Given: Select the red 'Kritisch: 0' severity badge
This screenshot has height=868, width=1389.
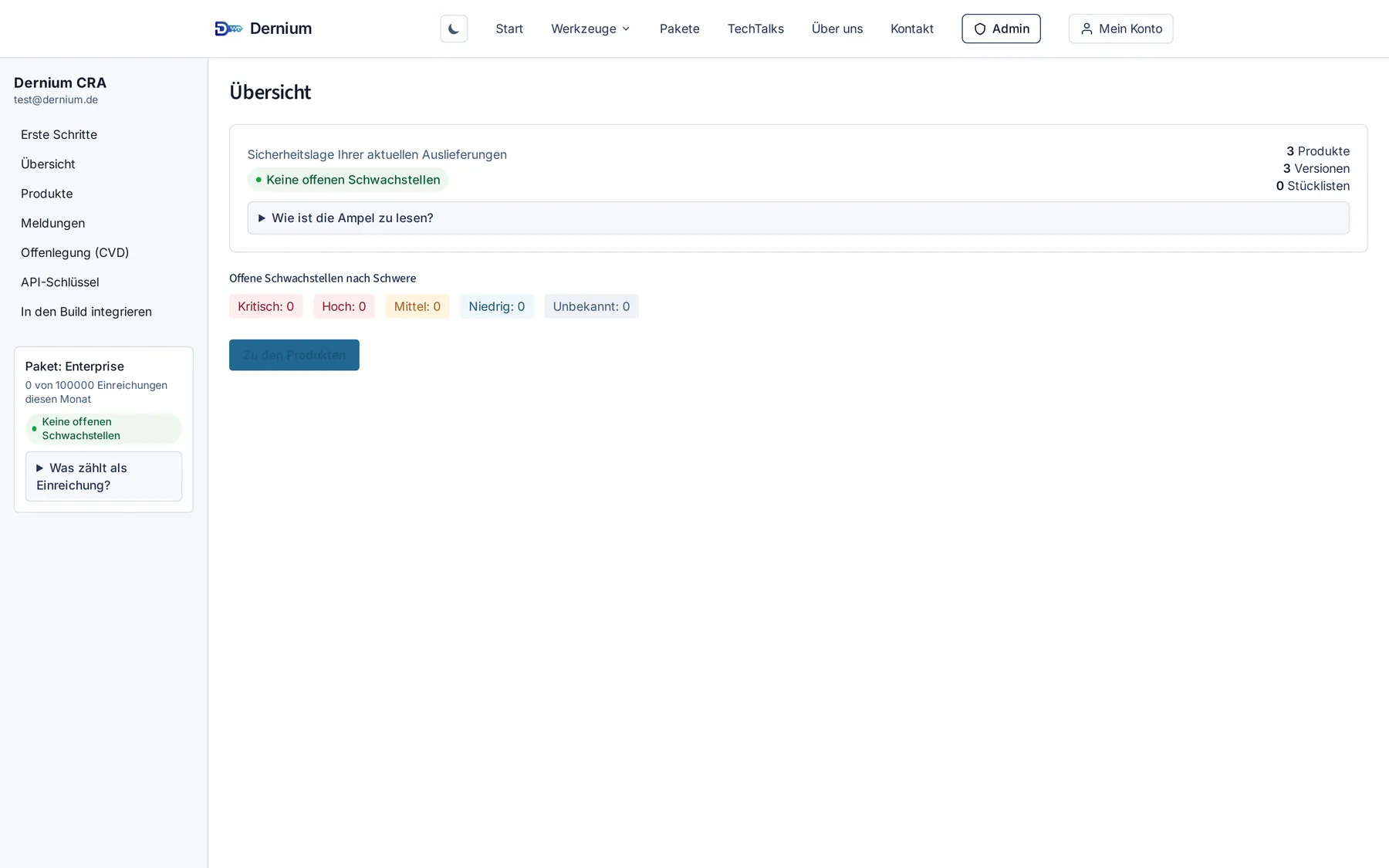Looking at the screenshot, I should click(x=265, y=306).
